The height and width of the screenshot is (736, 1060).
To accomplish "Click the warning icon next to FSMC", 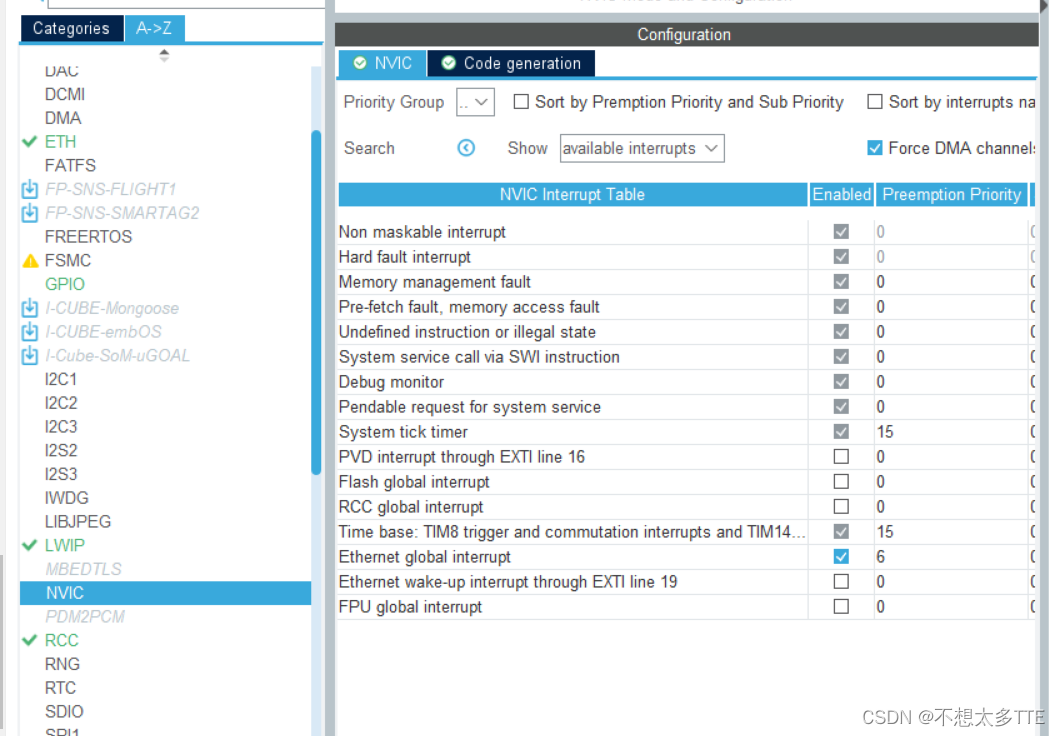I will coord(29,260).
